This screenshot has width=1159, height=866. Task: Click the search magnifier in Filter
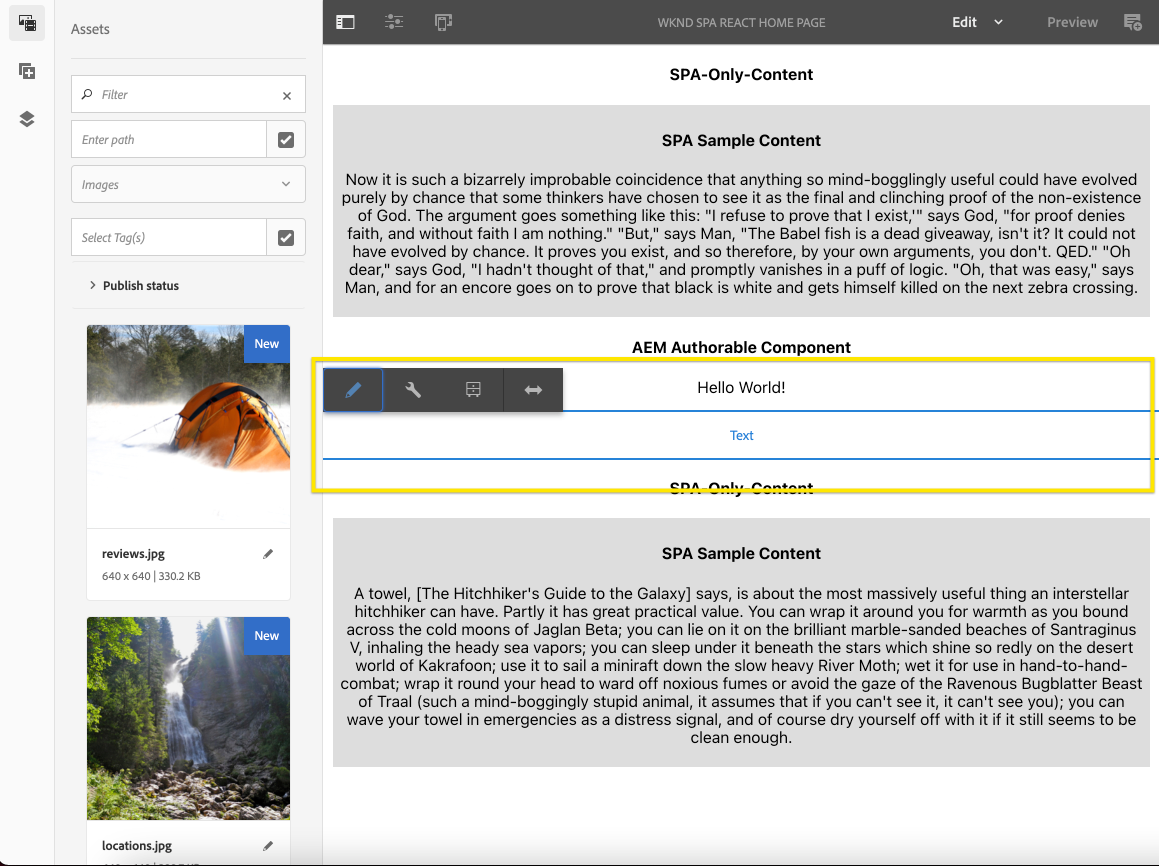coord(87,94)
